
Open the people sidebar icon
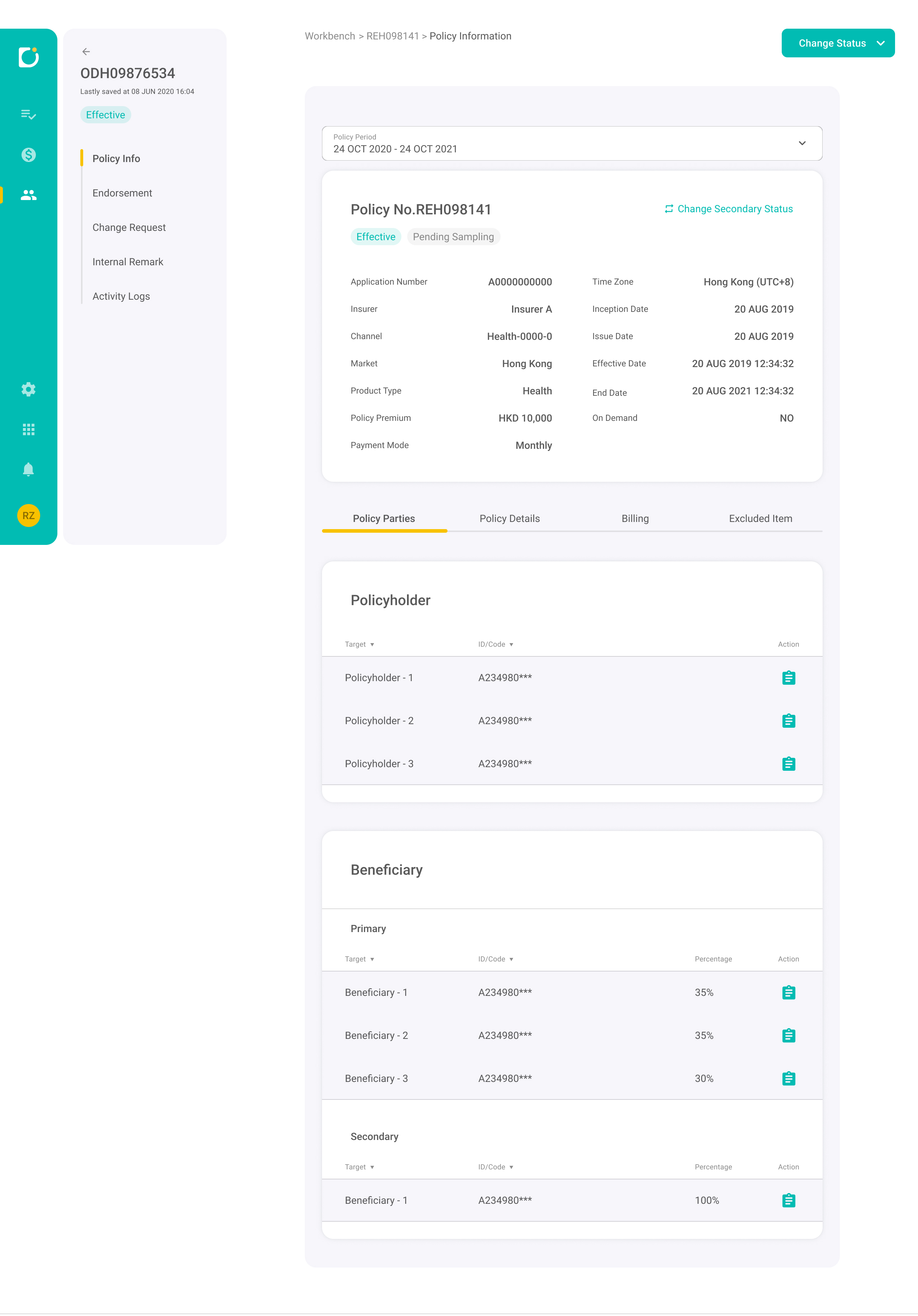[28, 195]
